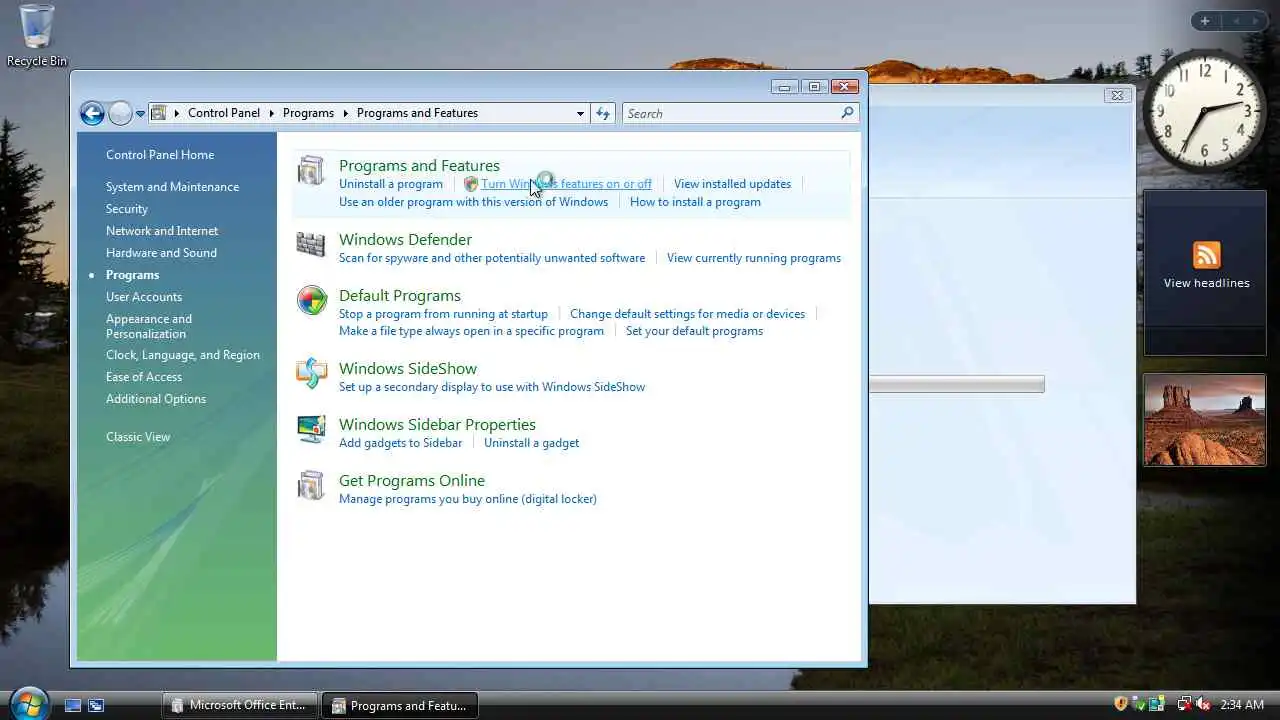Click the Default Programs globe icon

311,300
